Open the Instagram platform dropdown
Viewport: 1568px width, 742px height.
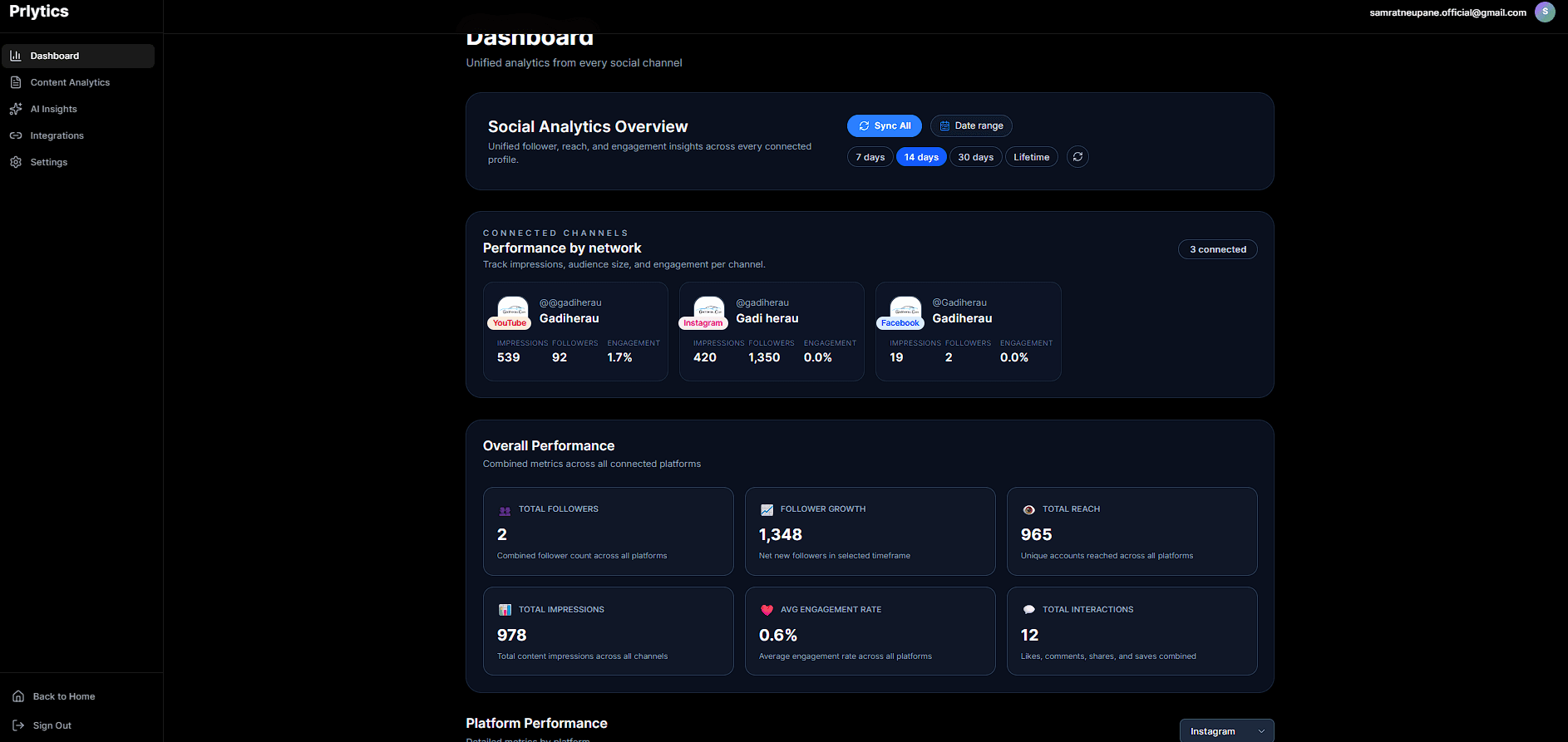(1226, 731)
